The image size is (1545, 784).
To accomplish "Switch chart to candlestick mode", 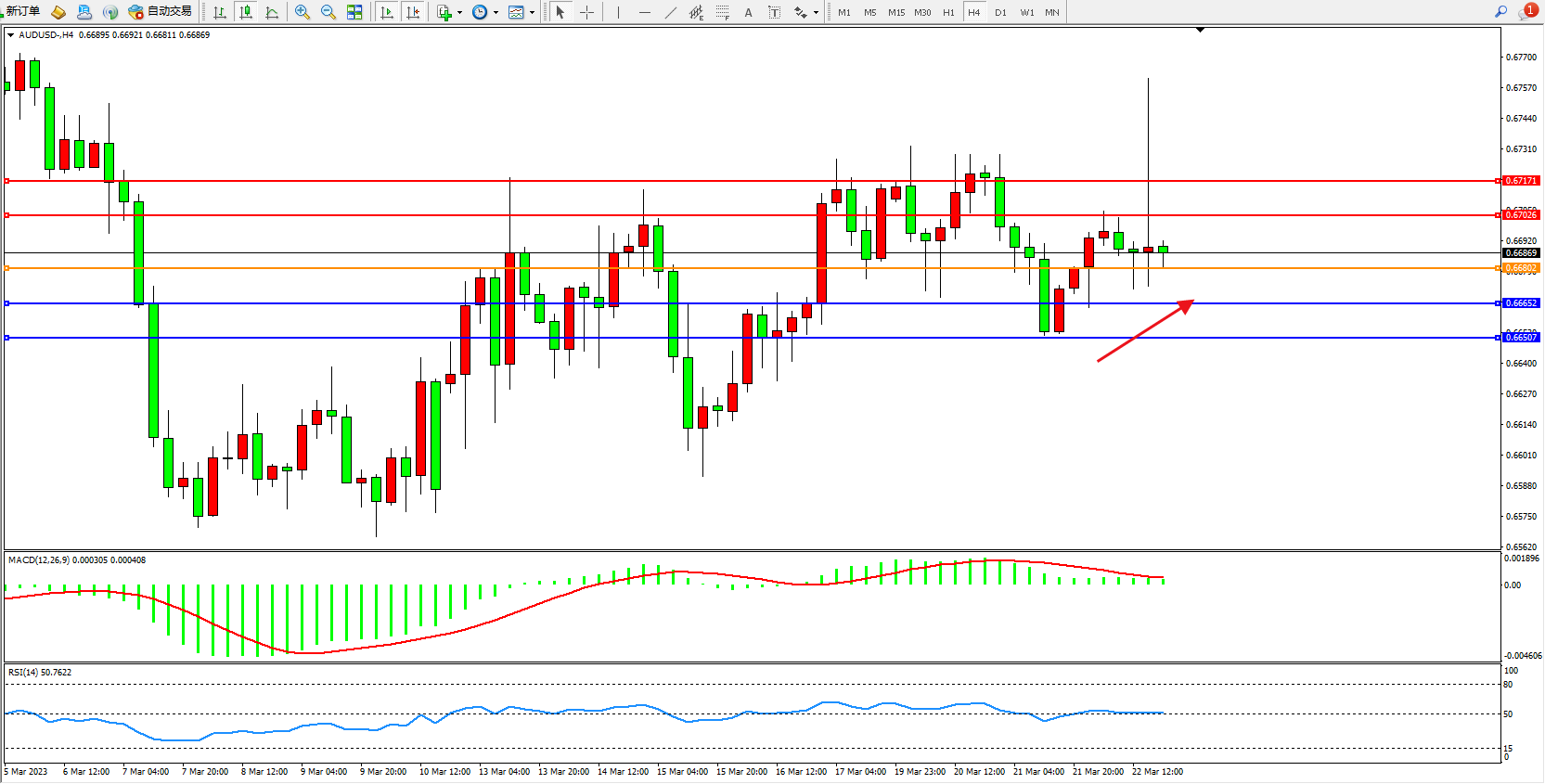I will 246,12.
